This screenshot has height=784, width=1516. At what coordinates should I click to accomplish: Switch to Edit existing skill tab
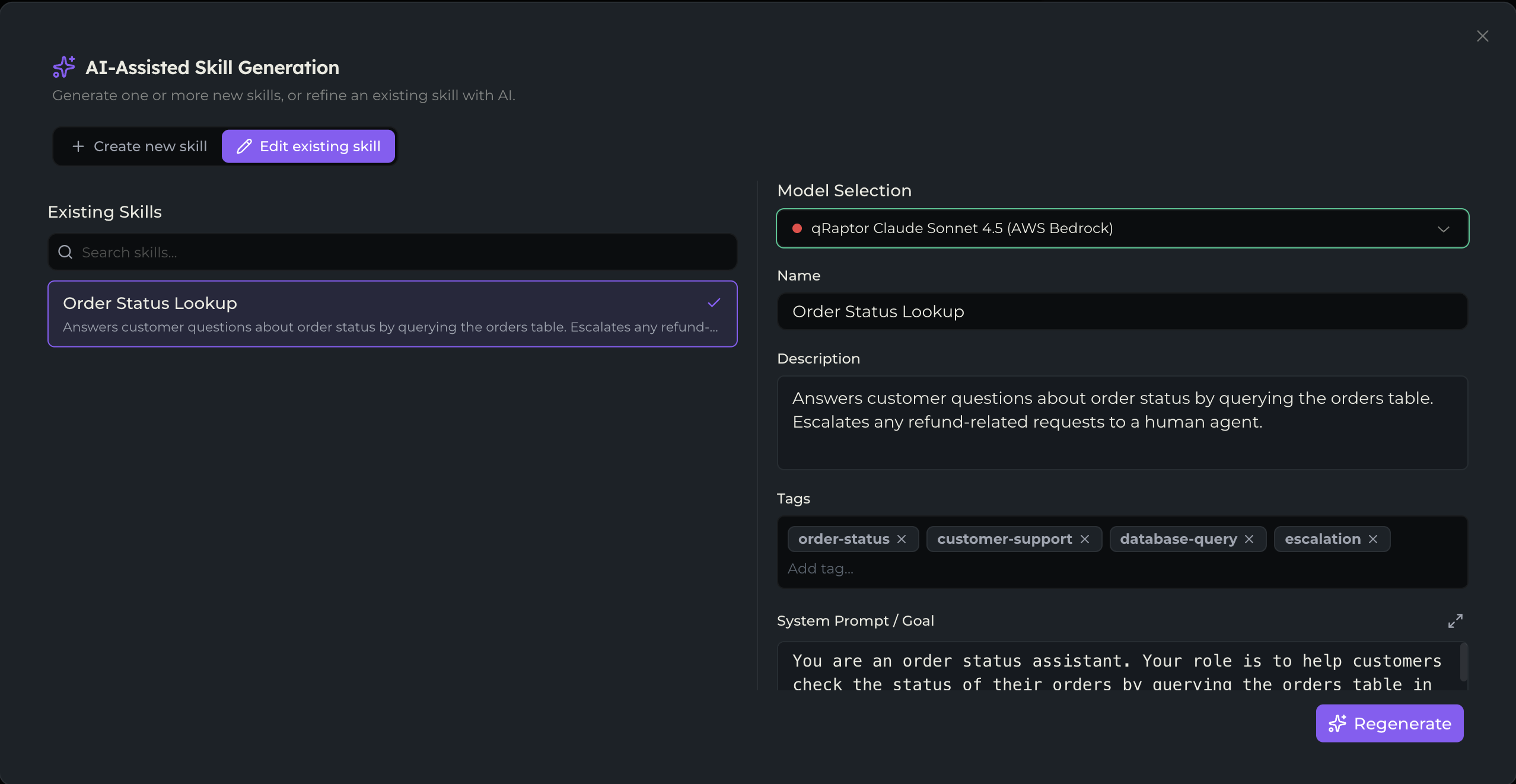coord(308,146)
